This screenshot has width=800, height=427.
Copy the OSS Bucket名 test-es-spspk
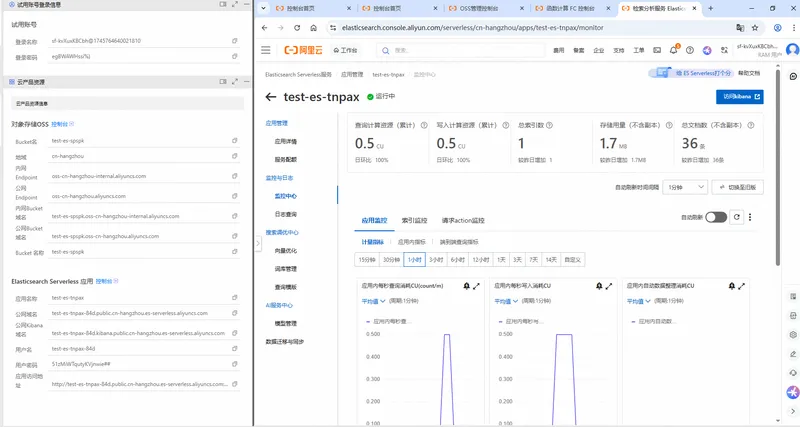tap(235, 140)
